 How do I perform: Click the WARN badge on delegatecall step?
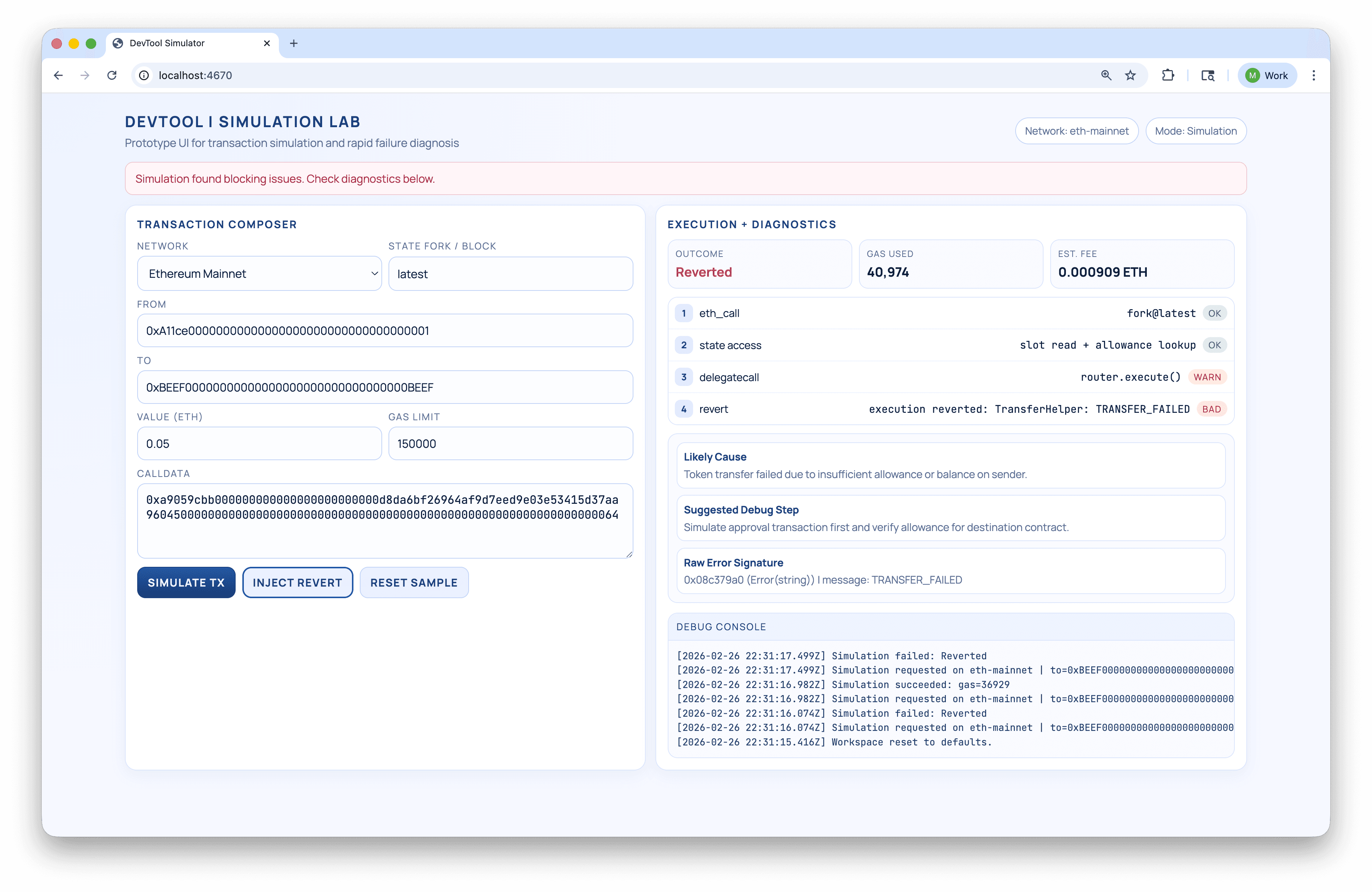[x=1208, y=377]
